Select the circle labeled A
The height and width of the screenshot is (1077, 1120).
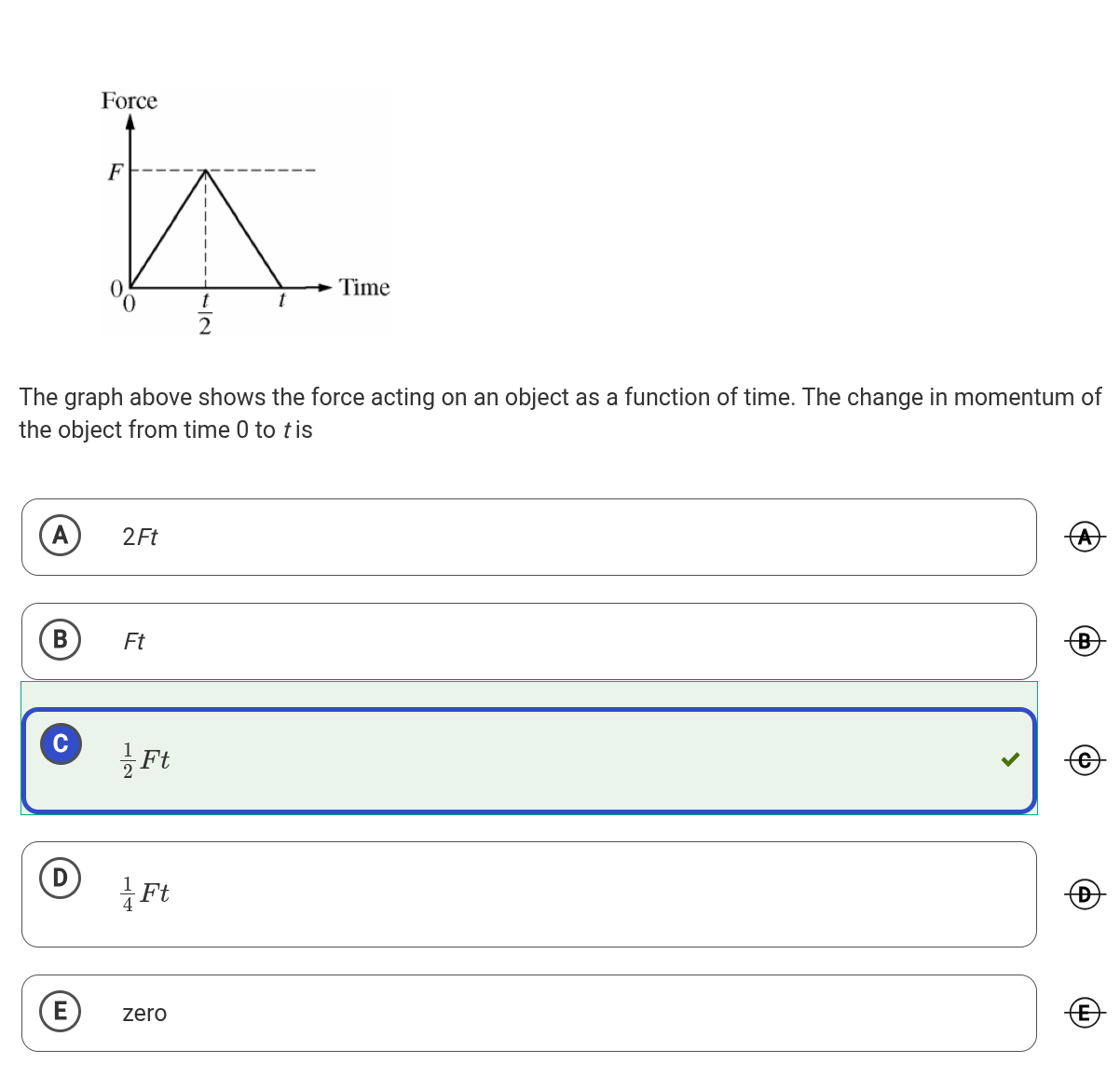coord(61,536)
